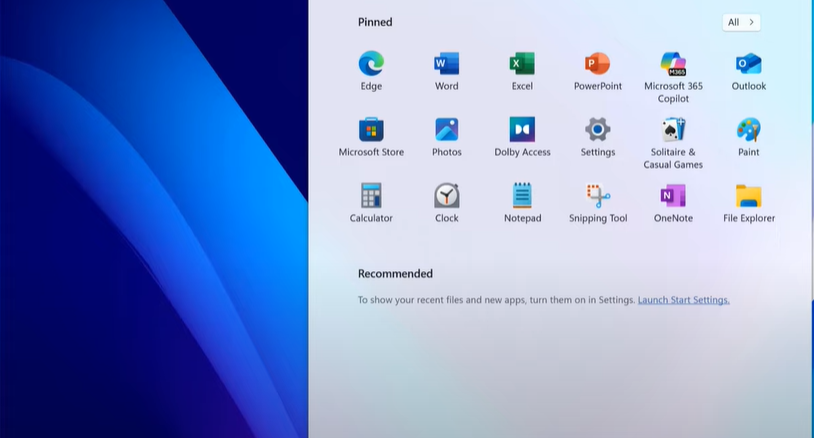Launch Word from pinned apps

tap(446, 64)
